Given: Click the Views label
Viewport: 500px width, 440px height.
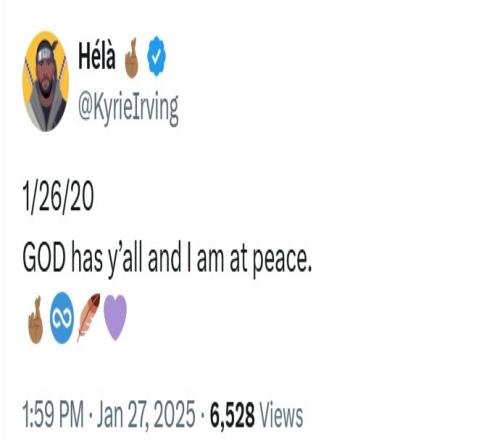Looking at the screenshot, I should coord(281,415).
